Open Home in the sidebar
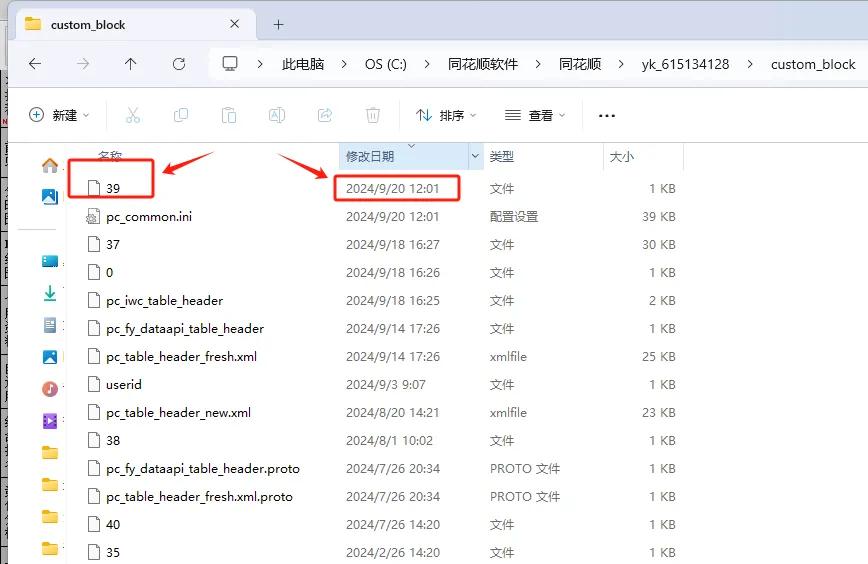Image resolution: width=868 pixels, height=564 pixels. [x=50, y=165]
